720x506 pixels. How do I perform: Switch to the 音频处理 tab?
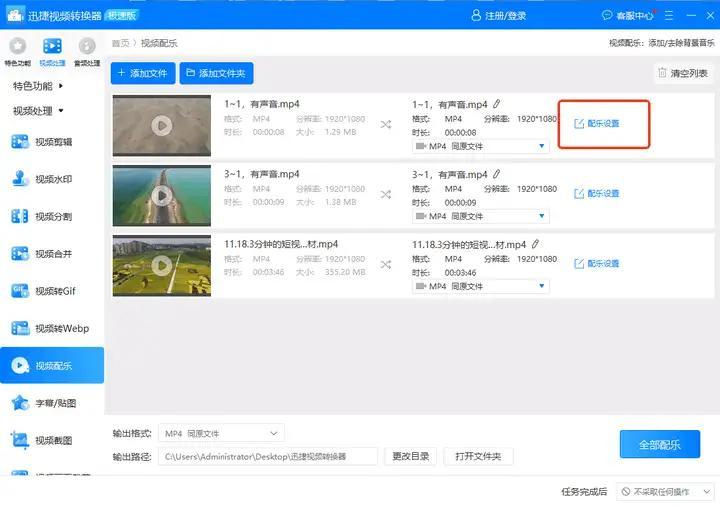[87, 51]
